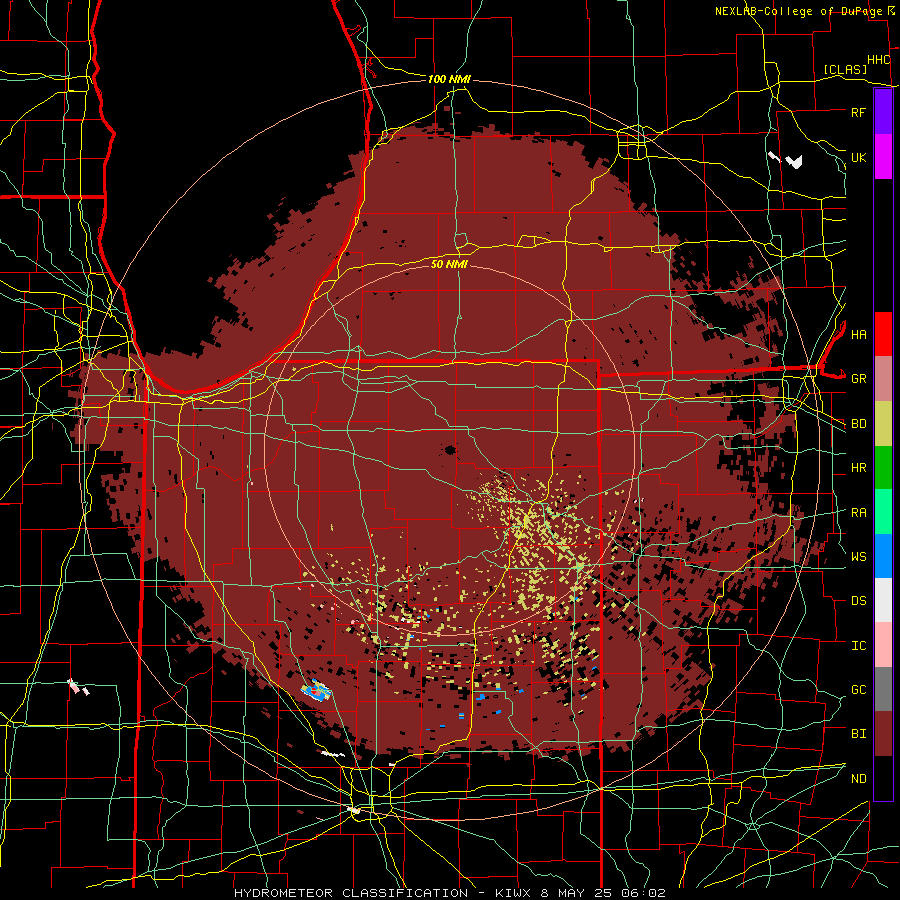Click the Hydrometeor Classification KIWX title caption
This screenshot has width=900, height=900.
(449, 893)
